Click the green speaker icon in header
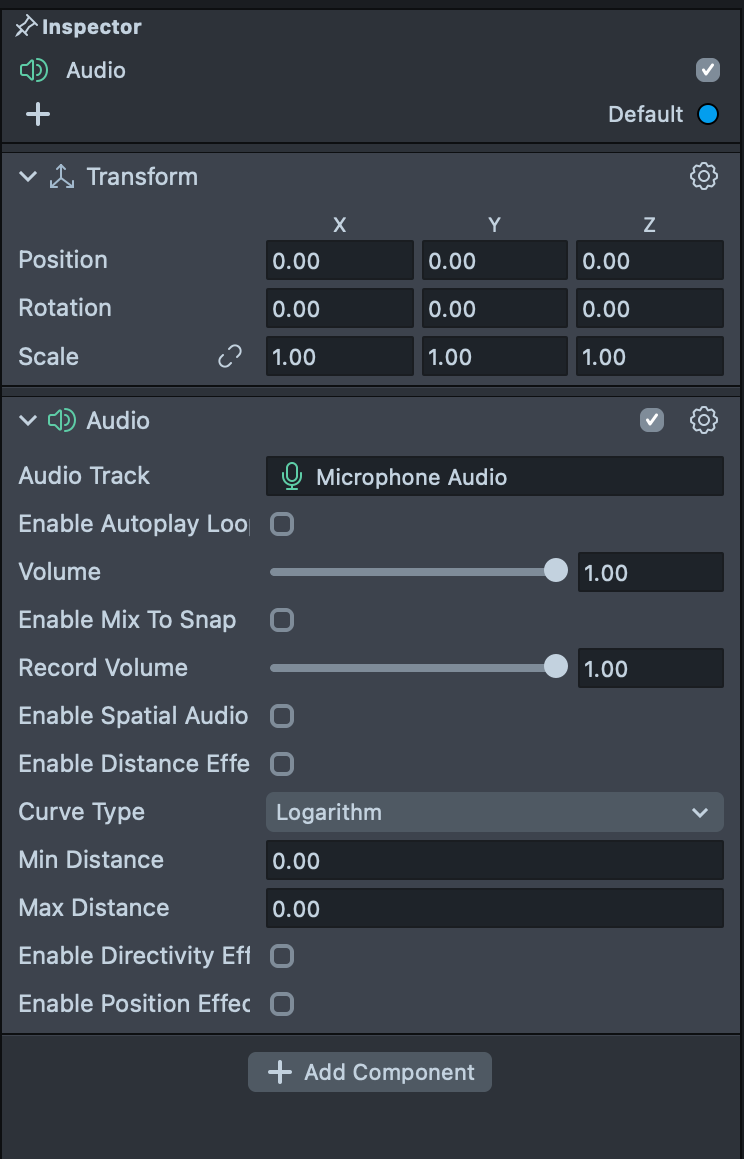The height and width of the screenshot is (1159, 744). (34, 70)
